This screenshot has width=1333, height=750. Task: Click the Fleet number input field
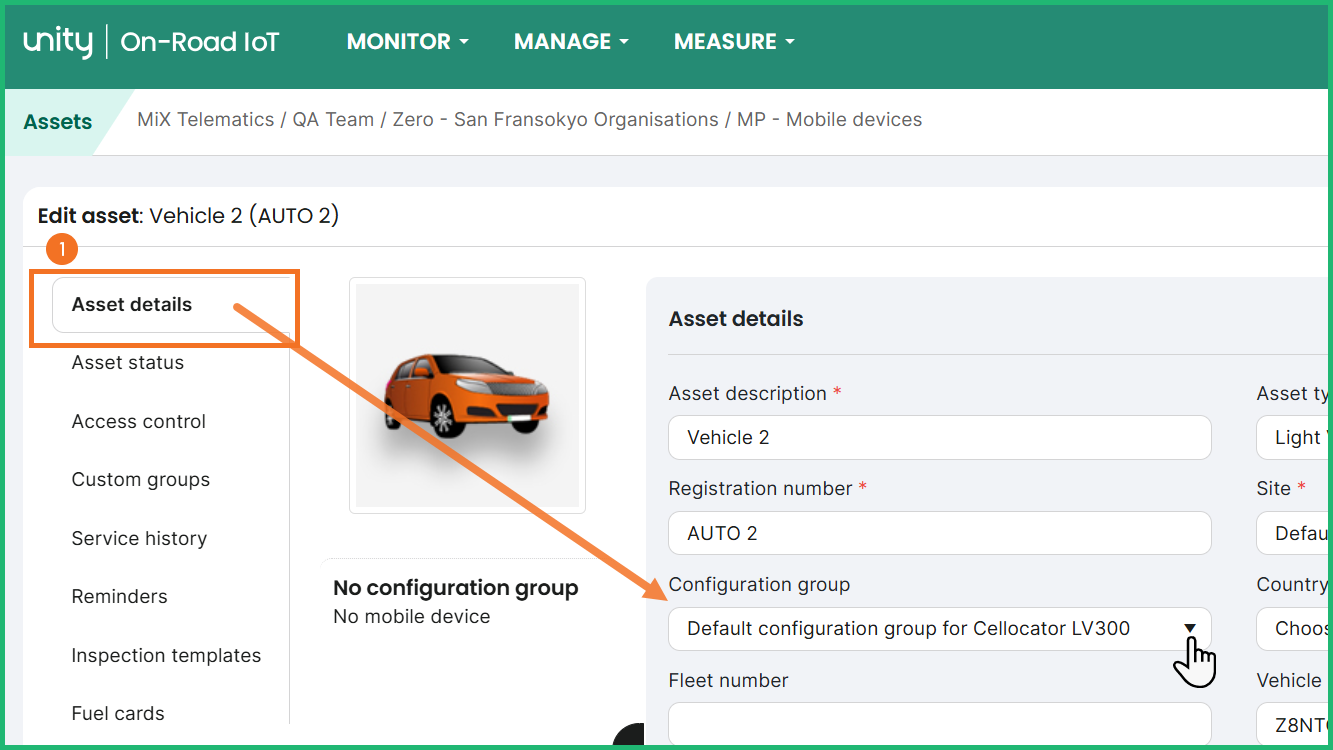coord(939,724)
